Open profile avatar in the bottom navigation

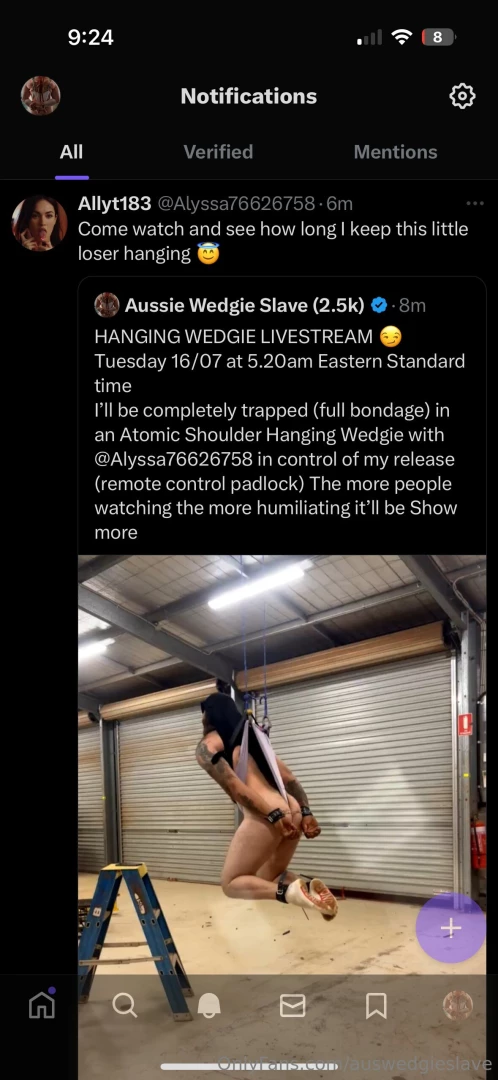pyautogui.click(x=458, y=1006)
